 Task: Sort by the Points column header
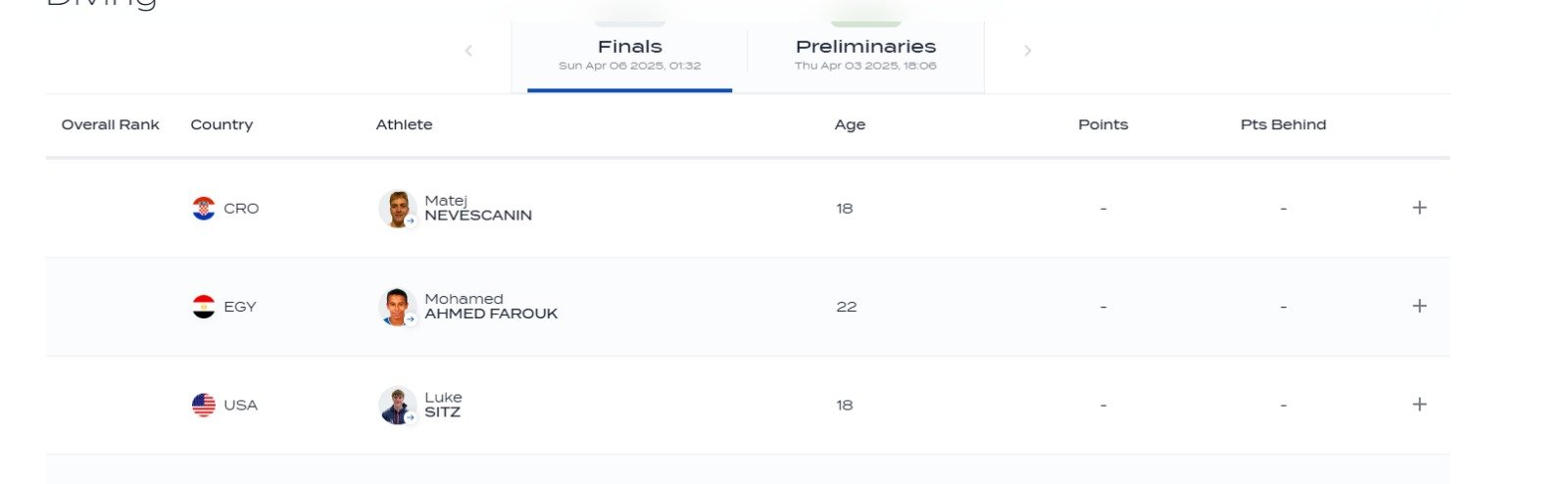pyautogui.click(x=1103, y=124)
